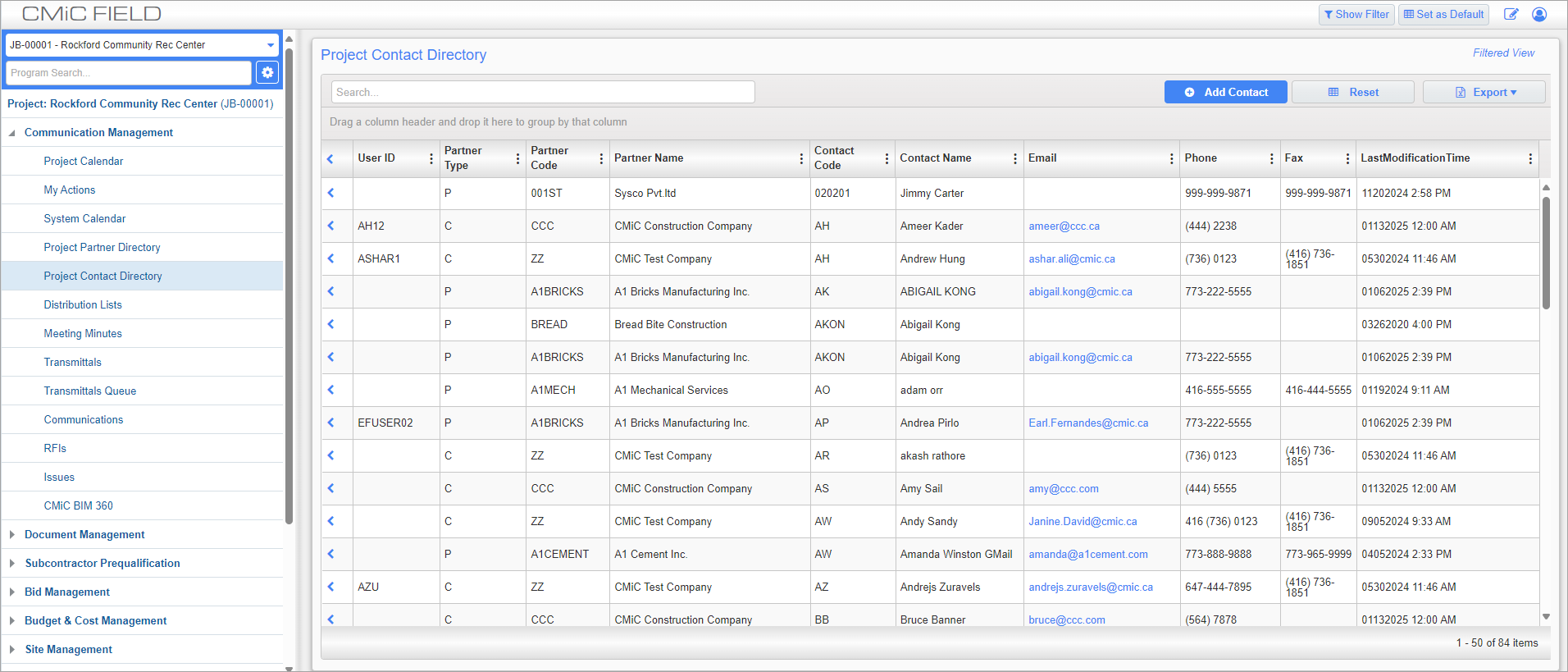Click Project Rockford Community Rec Center heading
1568x672 pixels.
point(140,103)
